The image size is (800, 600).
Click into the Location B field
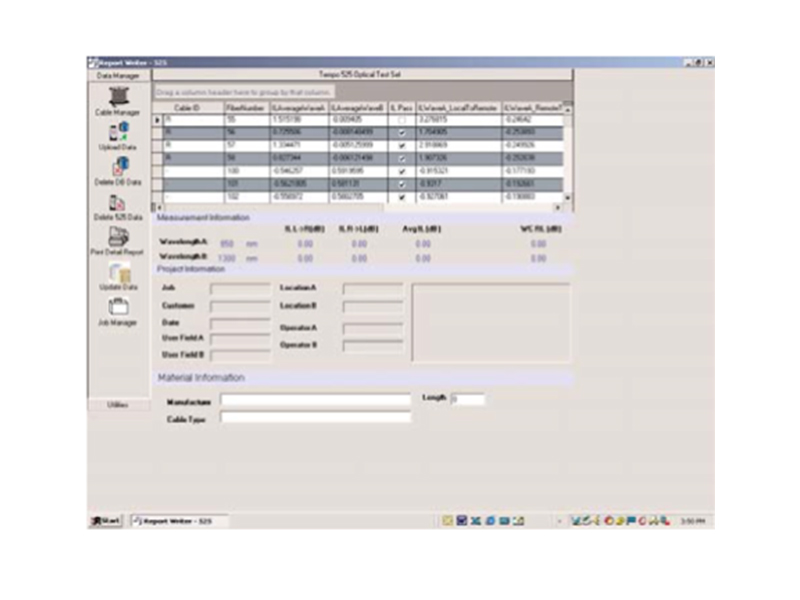pos(373,306)
